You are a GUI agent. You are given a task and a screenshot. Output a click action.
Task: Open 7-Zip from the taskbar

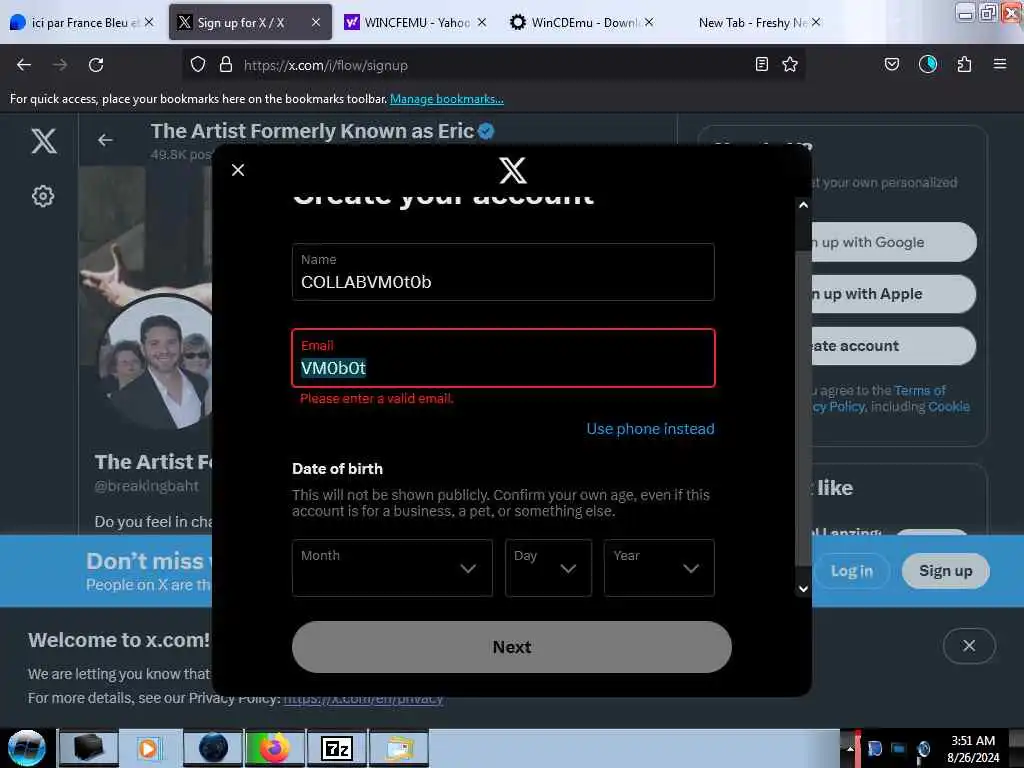337,748
